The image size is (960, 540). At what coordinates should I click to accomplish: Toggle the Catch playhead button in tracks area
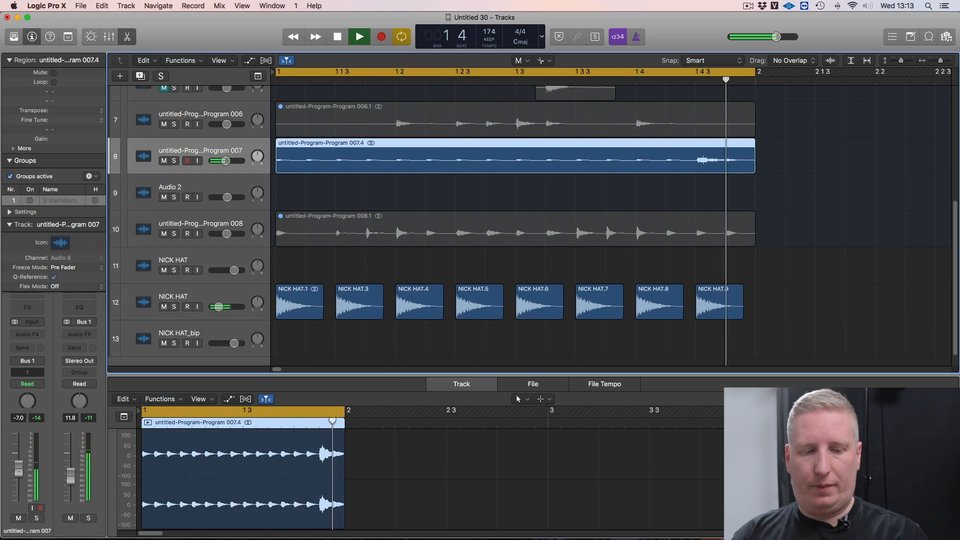[286, 61]
